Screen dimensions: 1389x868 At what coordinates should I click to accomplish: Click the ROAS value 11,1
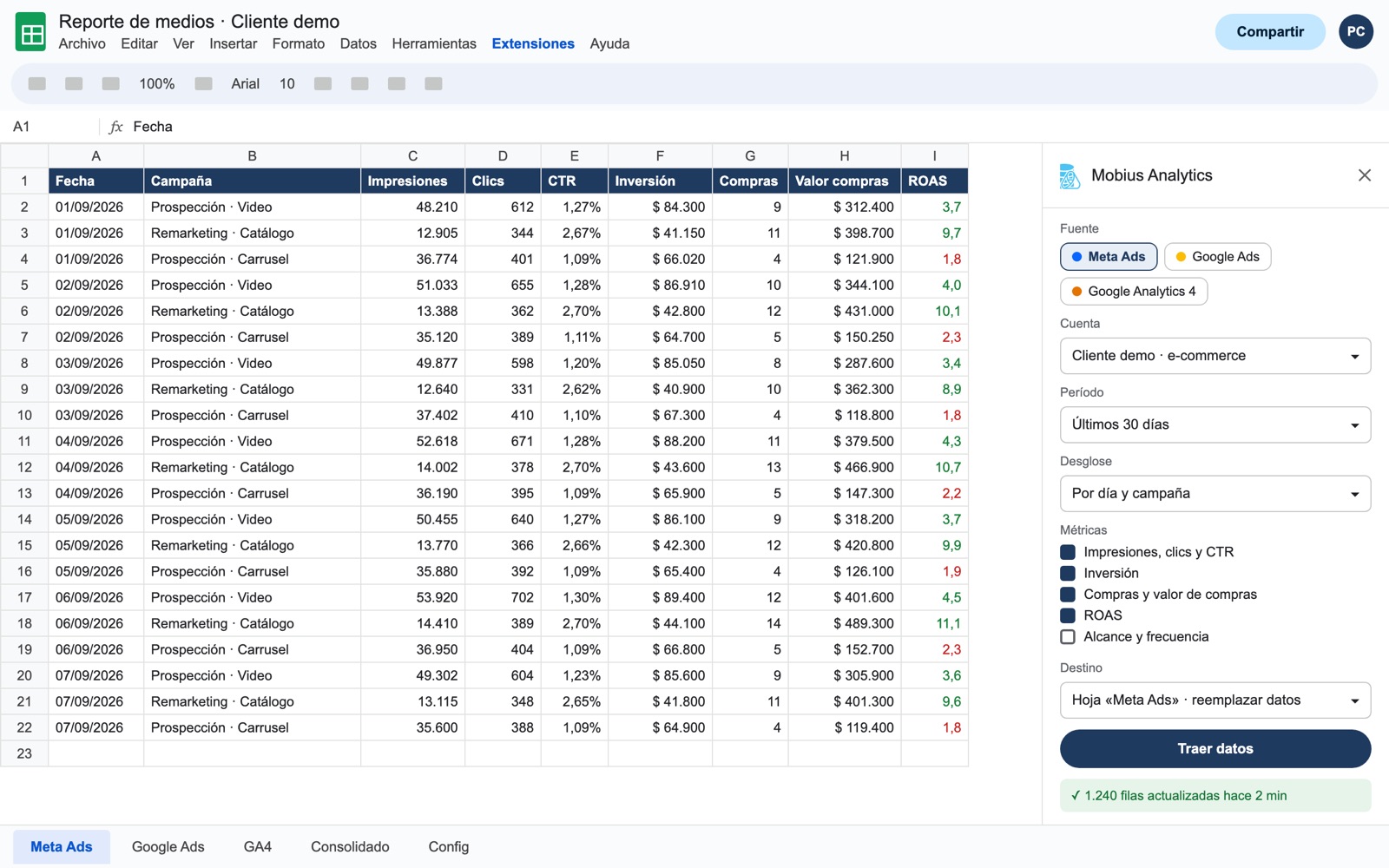point(935,623)
